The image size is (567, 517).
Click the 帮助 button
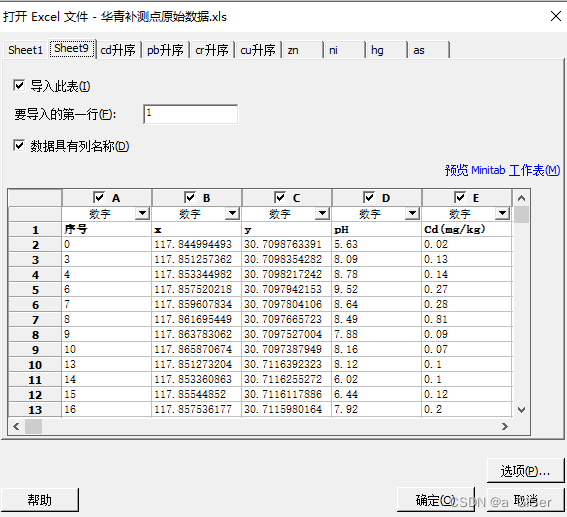click(40, 500)
